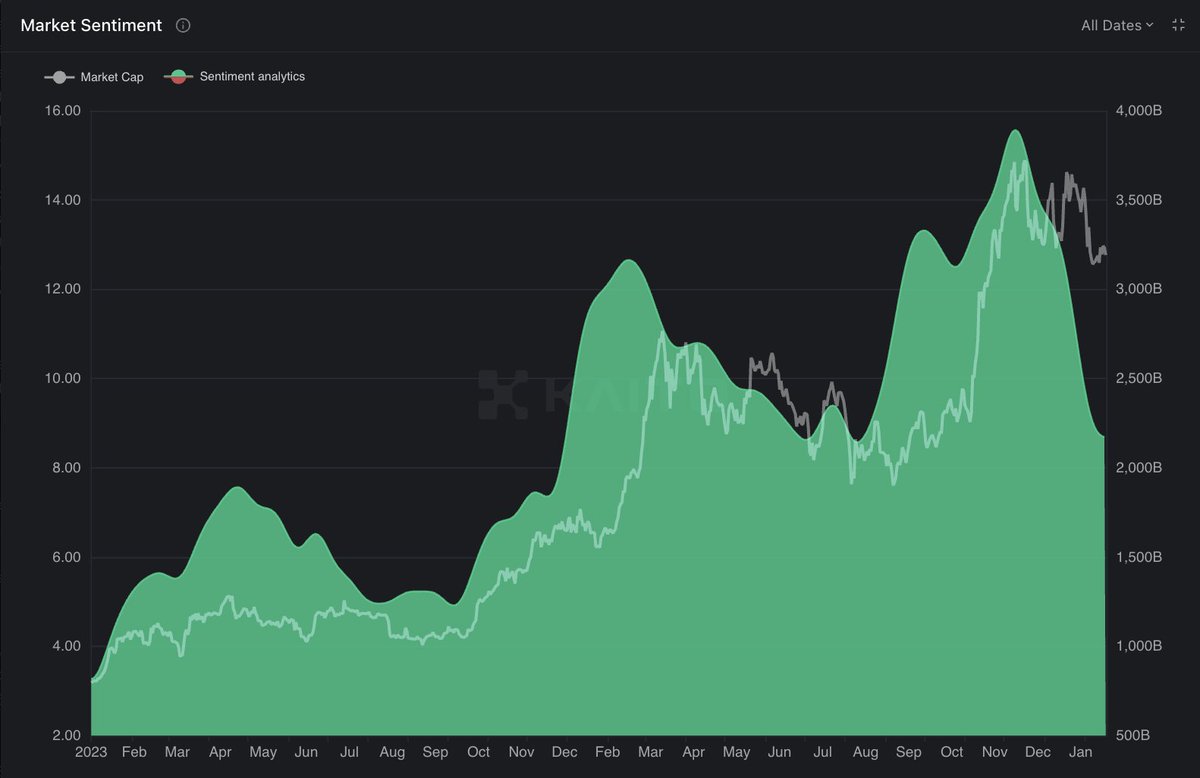Click the 2023 x-axis label
Viewport: 1200px width, 778px height.
[91, 752]
